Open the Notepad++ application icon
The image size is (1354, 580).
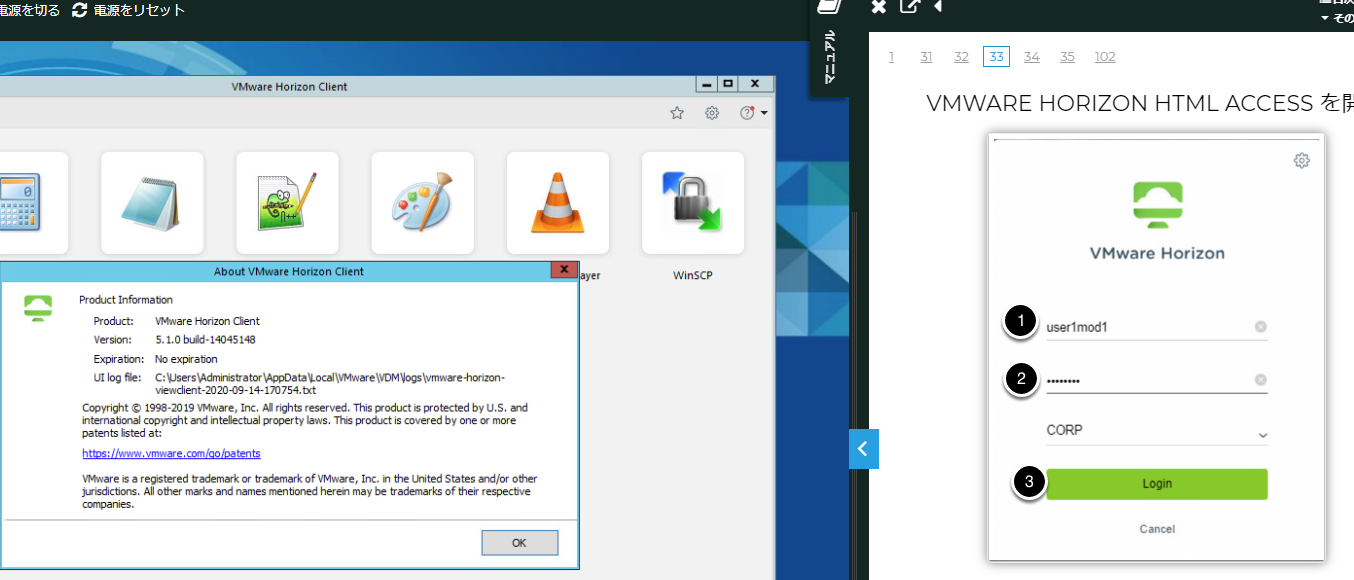point(287,203)
